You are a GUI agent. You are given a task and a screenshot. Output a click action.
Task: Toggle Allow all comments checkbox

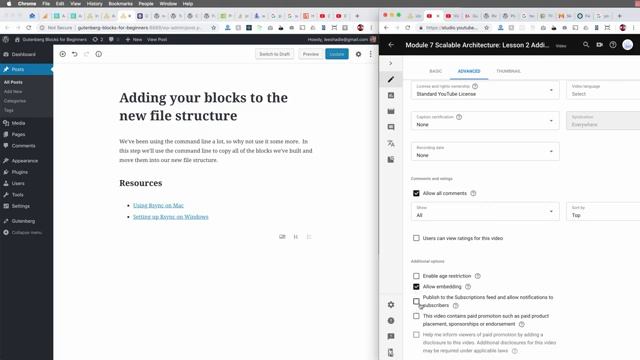coord(416,193)
